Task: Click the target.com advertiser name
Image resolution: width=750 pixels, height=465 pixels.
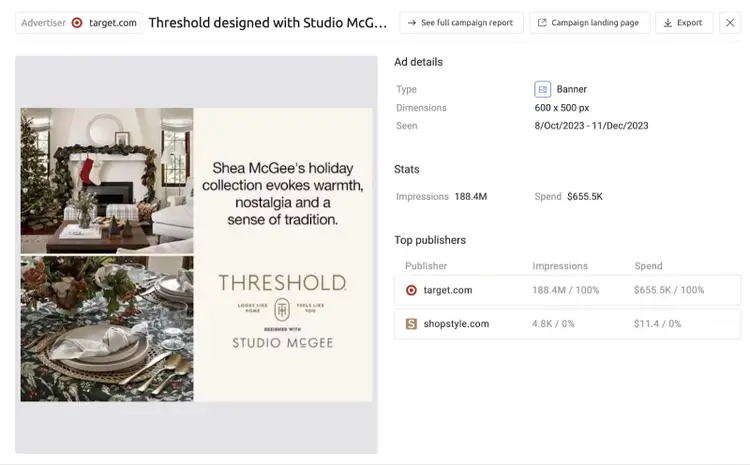Action: tap(112, 22)
